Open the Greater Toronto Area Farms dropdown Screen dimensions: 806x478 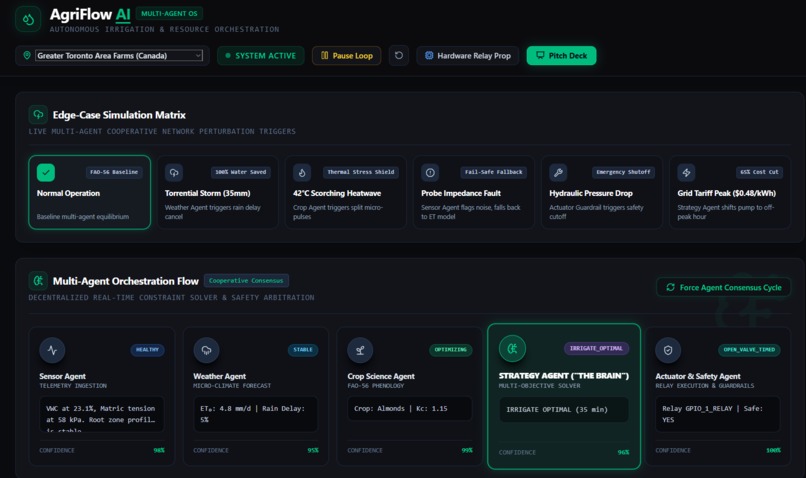[119, 56]
